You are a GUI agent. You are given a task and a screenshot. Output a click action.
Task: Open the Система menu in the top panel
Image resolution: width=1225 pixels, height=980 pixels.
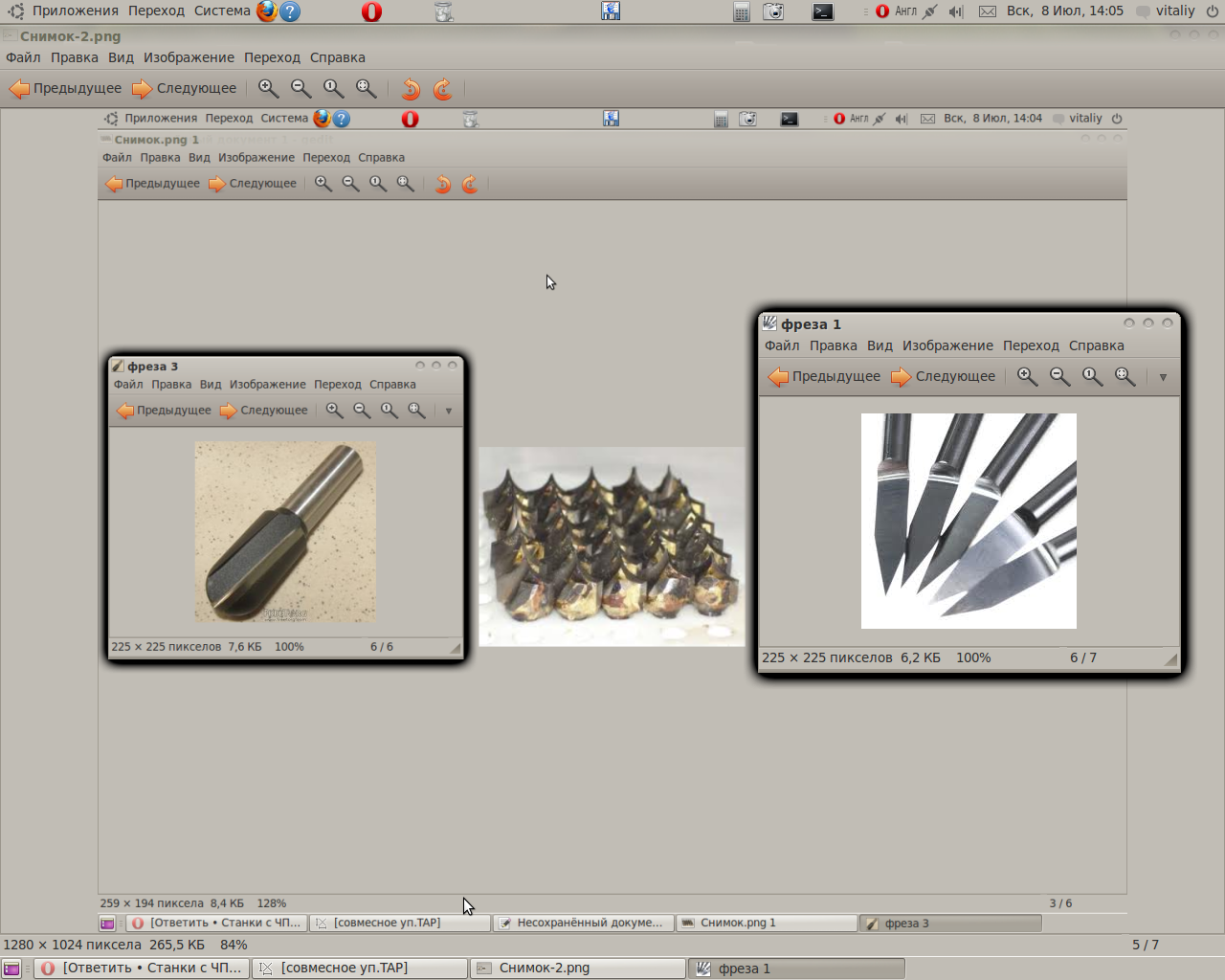222,11
